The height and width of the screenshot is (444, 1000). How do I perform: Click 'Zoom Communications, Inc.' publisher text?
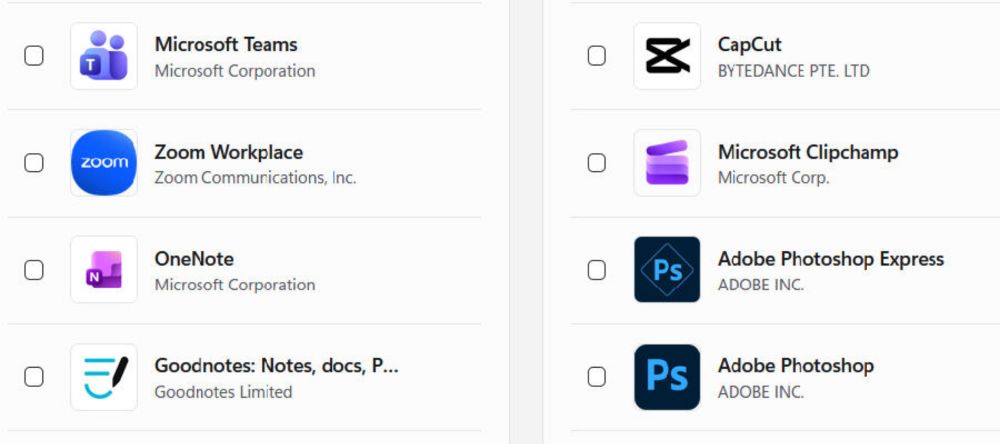pos(255,178)
